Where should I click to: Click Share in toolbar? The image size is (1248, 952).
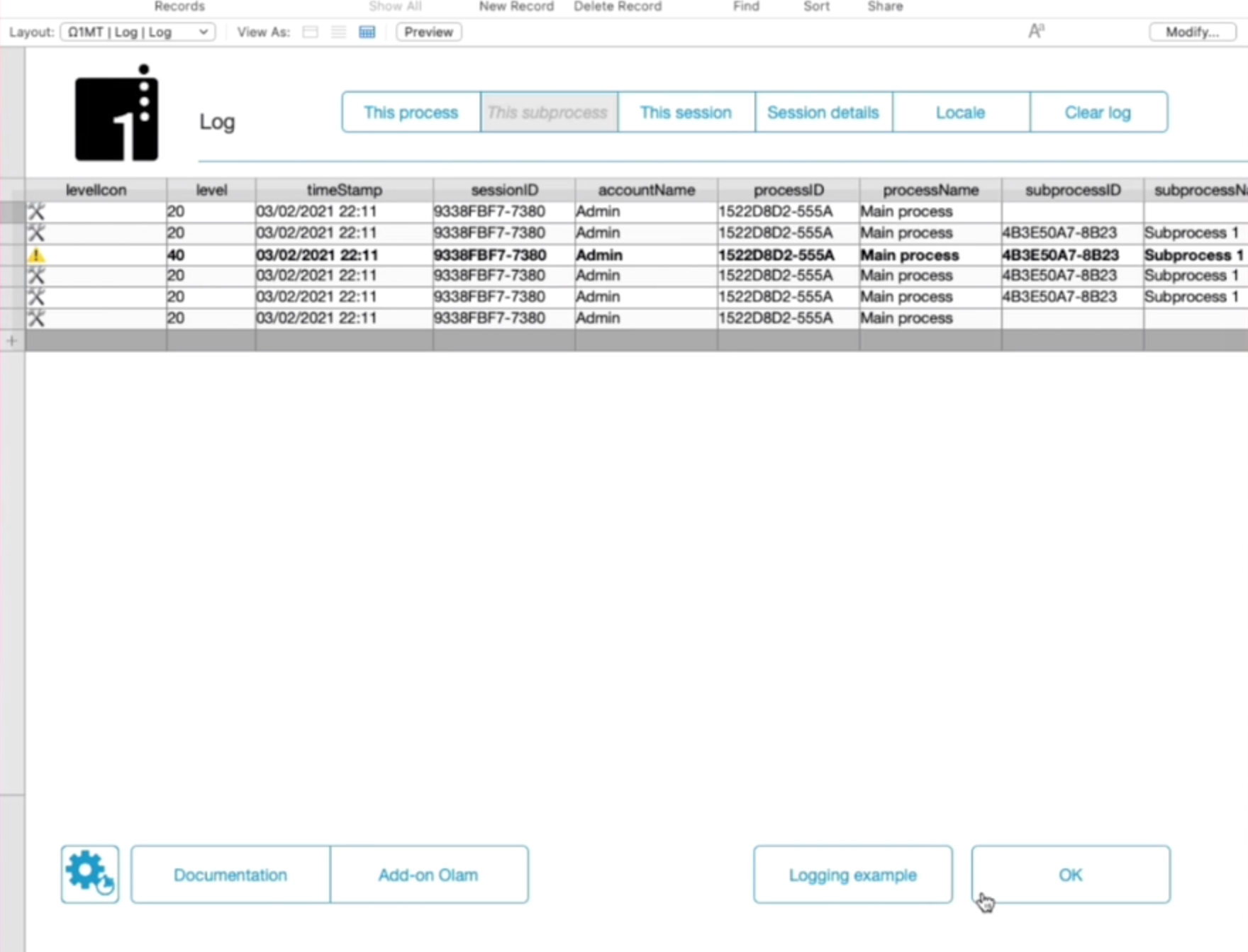point(885,6)
